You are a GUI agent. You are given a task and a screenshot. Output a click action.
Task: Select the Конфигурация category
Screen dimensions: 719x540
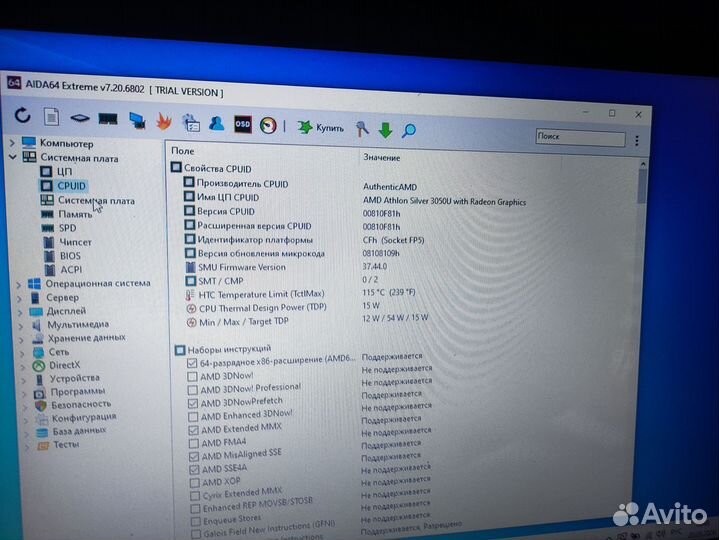click(77, 418)
